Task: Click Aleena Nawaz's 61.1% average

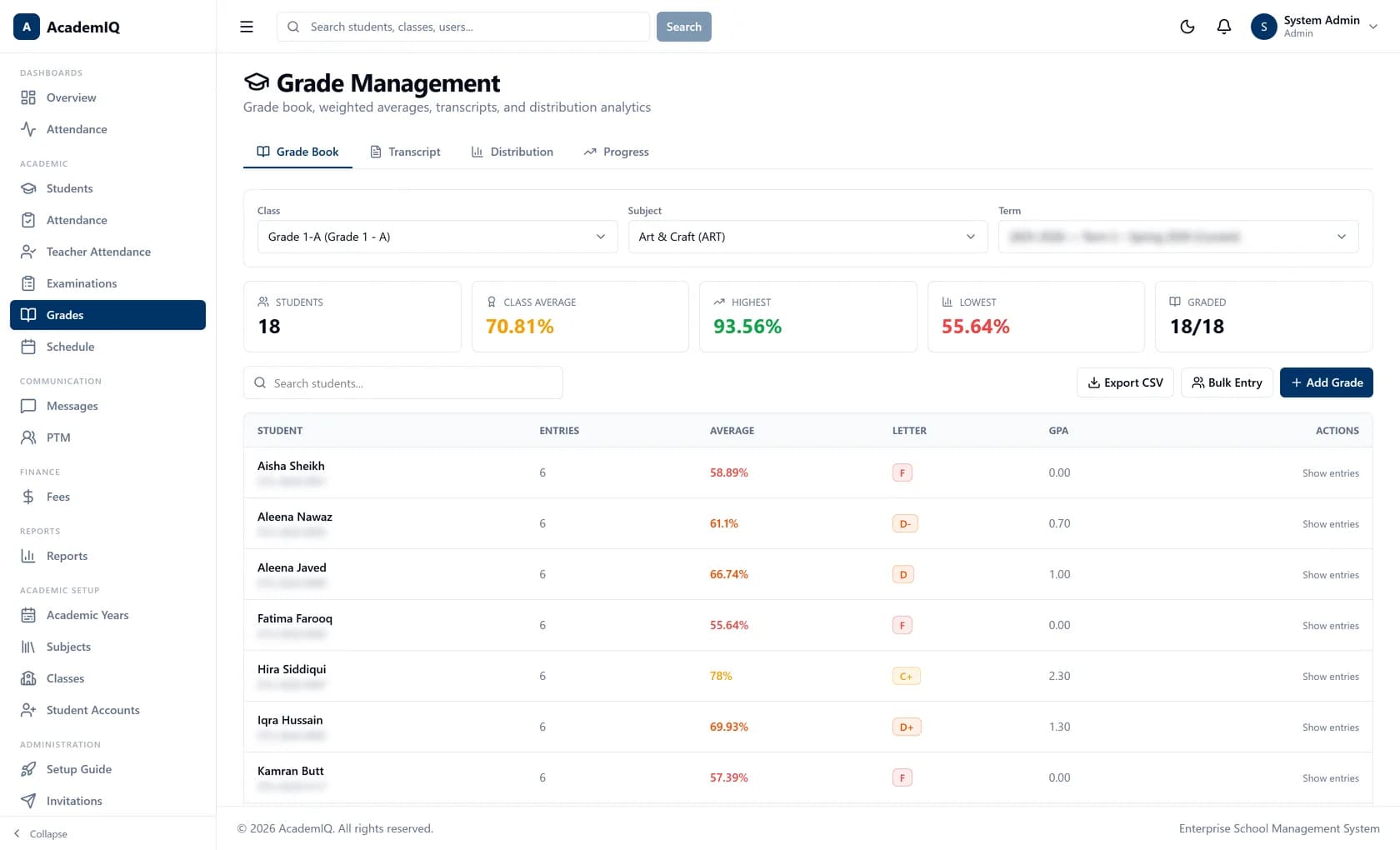Action: pos(724,523)
